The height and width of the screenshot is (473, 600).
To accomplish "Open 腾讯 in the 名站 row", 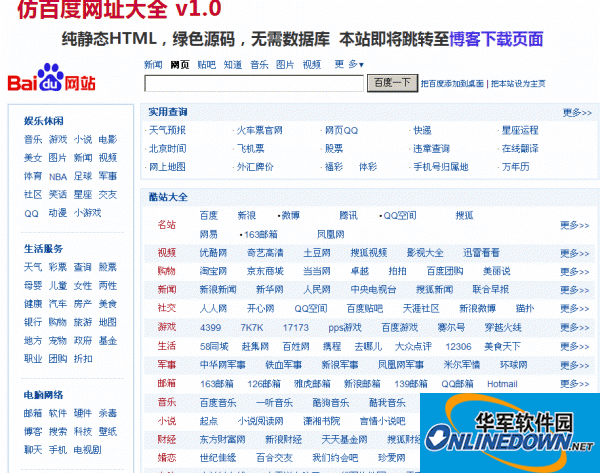I will (348, 215).
